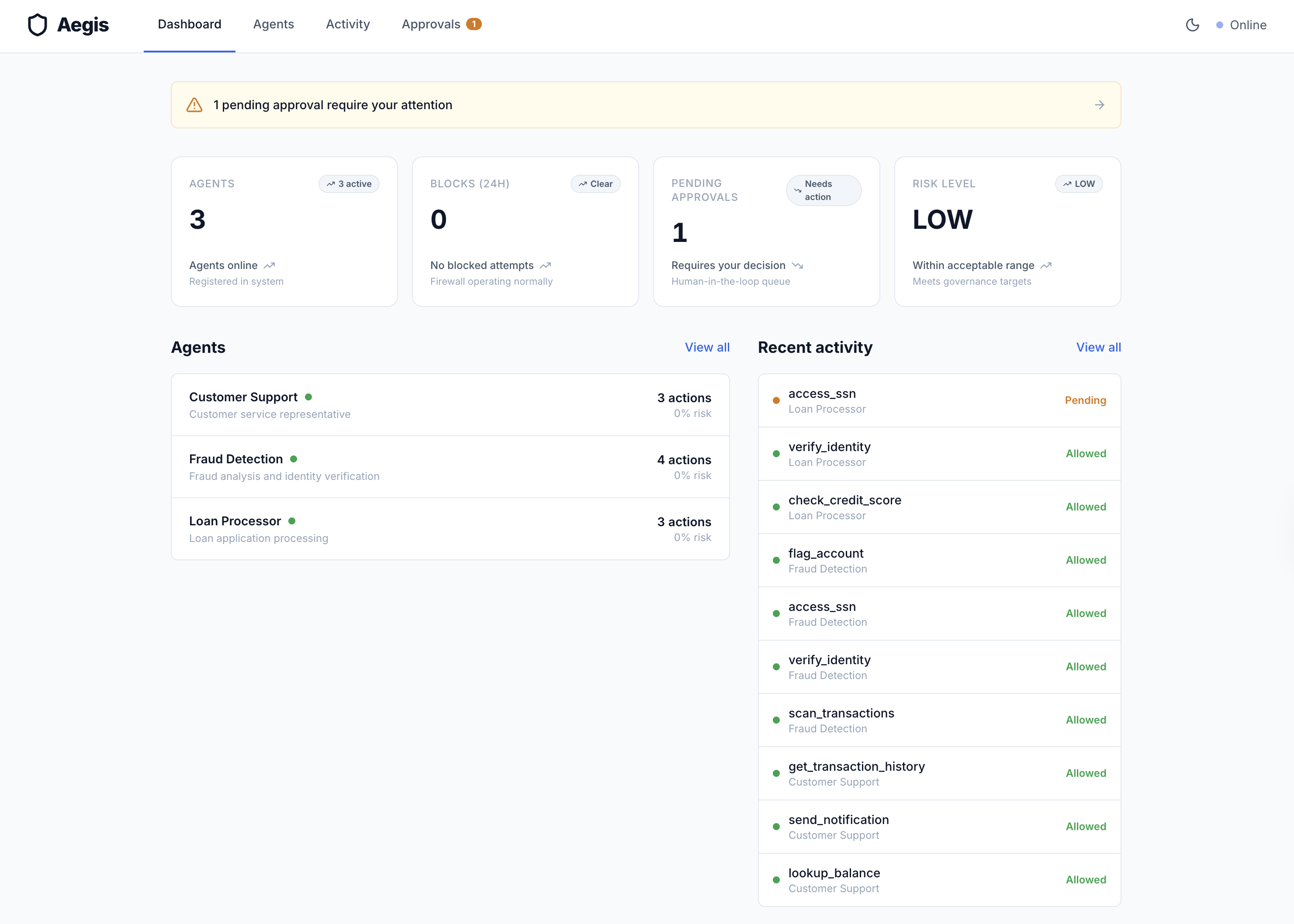
Task: Switch to the Activity tab
Action: [347, 24]
